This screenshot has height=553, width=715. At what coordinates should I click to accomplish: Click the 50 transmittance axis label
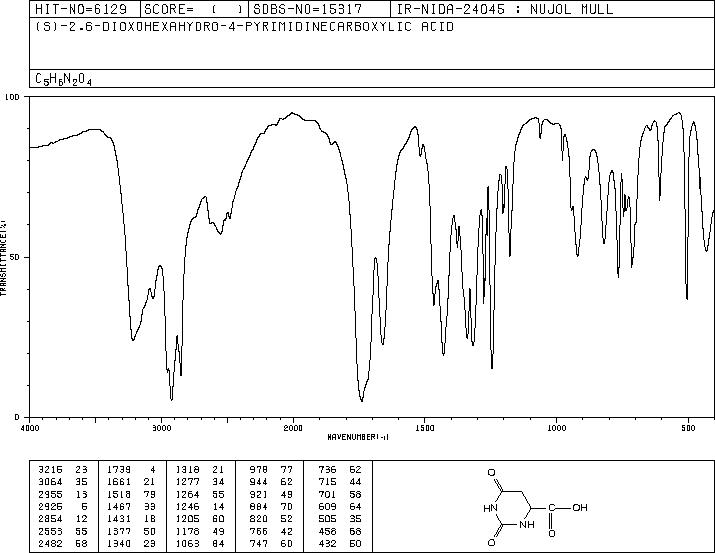pyautogui.click(x=16, y=257)
